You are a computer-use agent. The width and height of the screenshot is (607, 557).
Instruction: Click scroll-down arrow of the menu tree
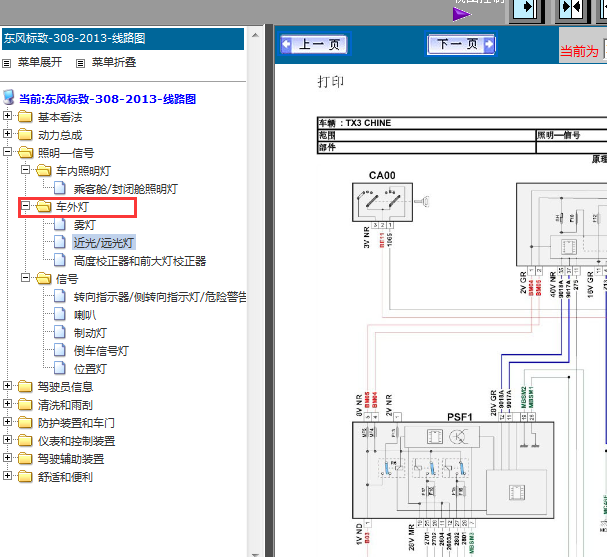[255, 554]
